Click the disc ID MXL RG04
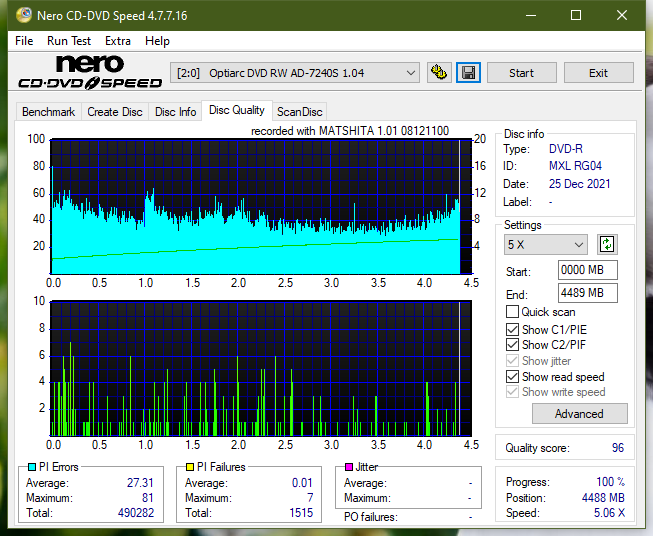 (575, 166)
